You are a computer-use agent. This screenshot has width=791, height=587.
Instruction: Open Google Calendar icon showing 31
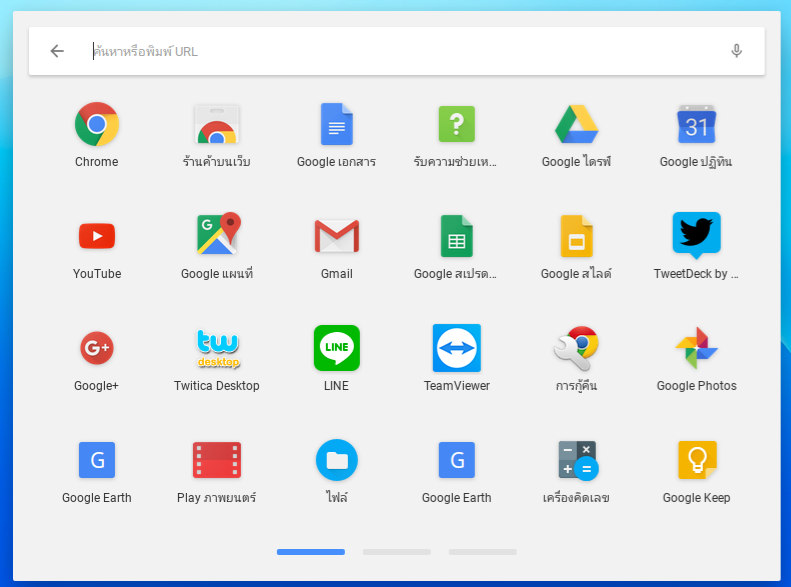696,124
